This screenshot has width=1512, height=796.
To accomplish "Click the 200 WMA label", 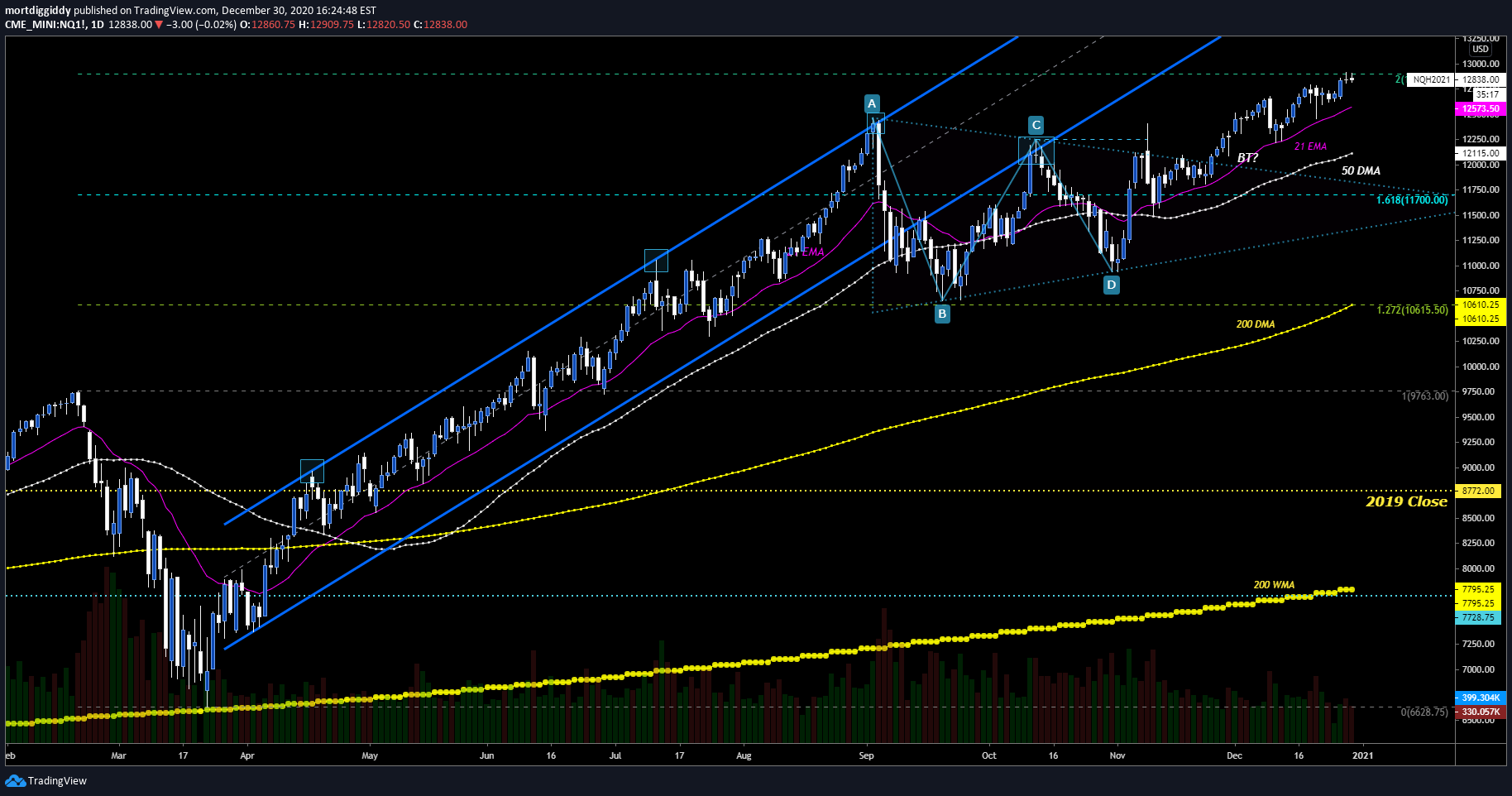I will 1274,584.
